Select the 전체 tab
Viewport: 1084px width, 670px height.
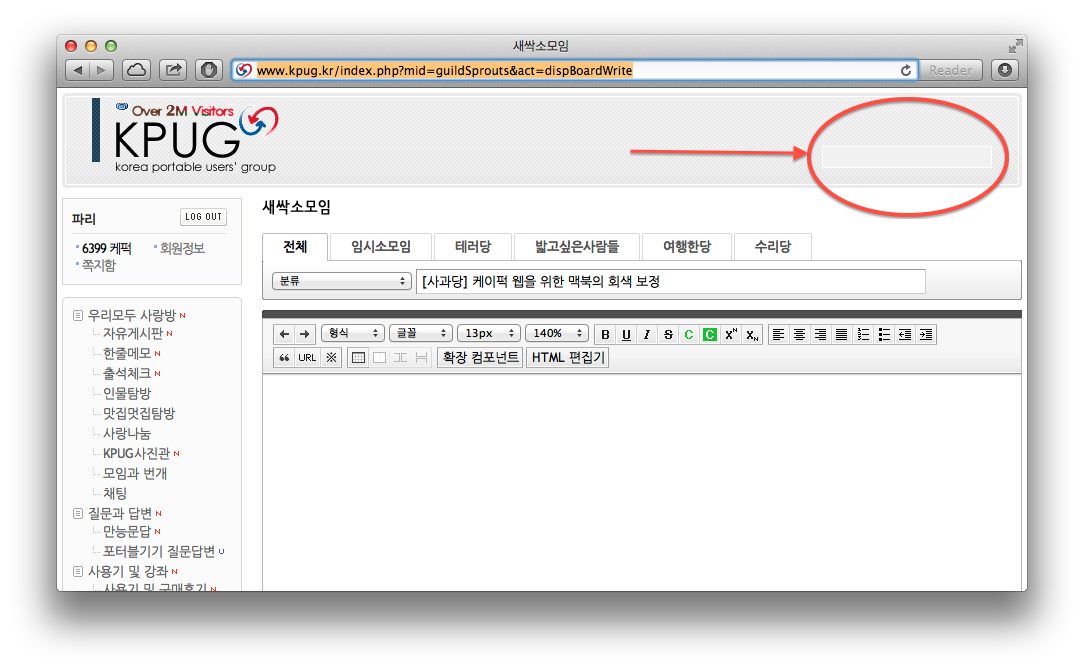(x=295, y=247)
